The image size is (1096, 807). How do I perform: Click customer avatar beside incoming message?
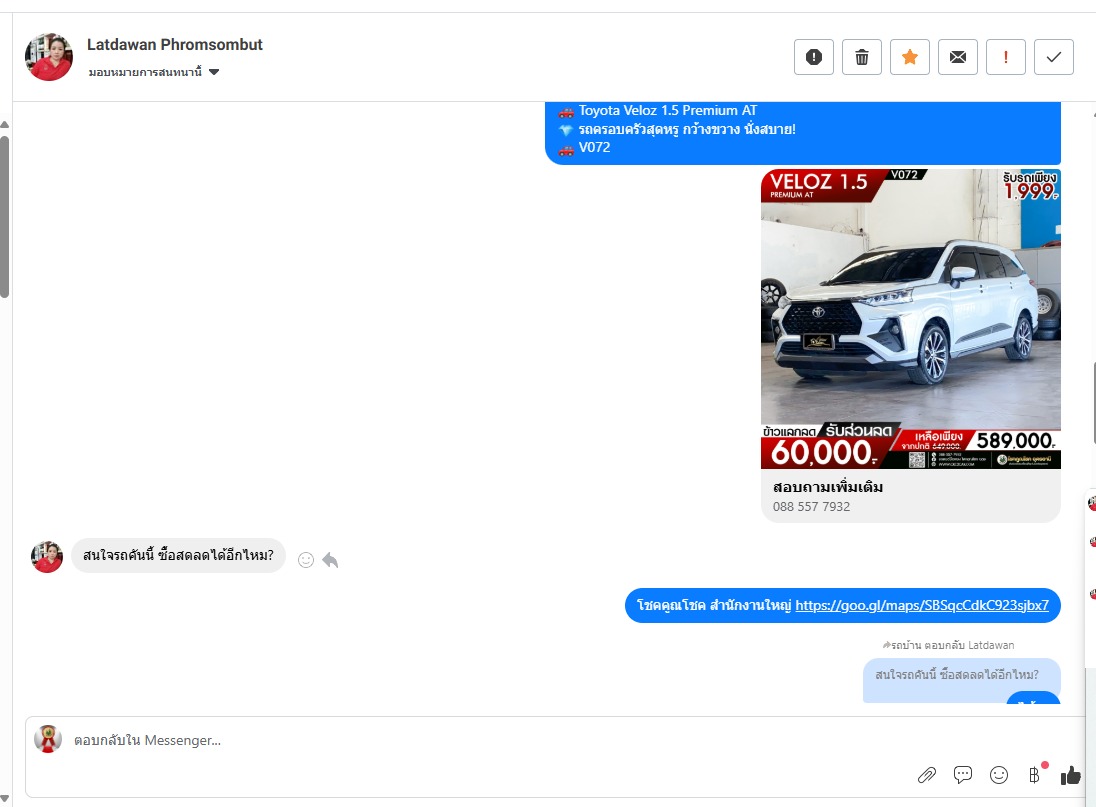click(x=47, y=557)
